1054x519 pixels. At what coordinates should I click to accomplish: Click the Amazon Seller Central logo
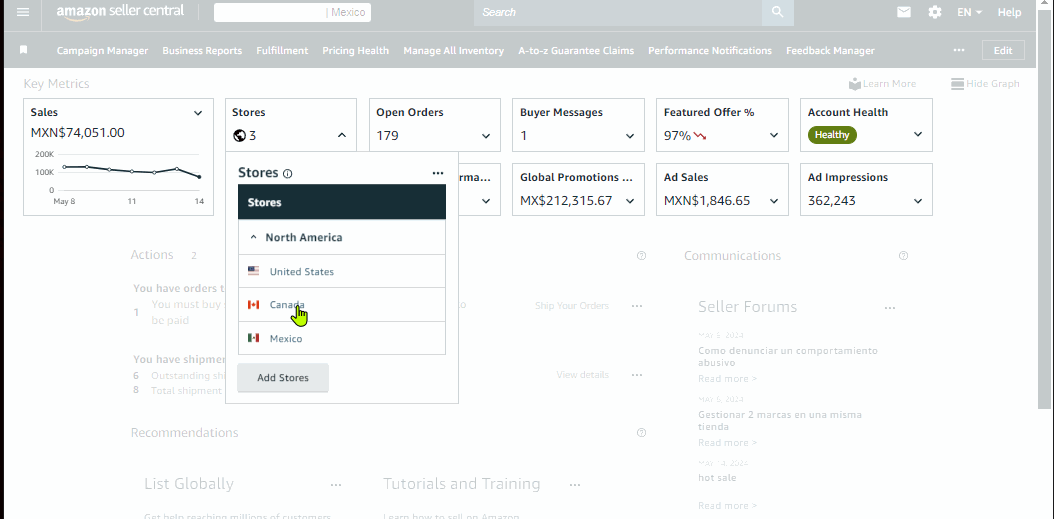(x=120, y=12)
